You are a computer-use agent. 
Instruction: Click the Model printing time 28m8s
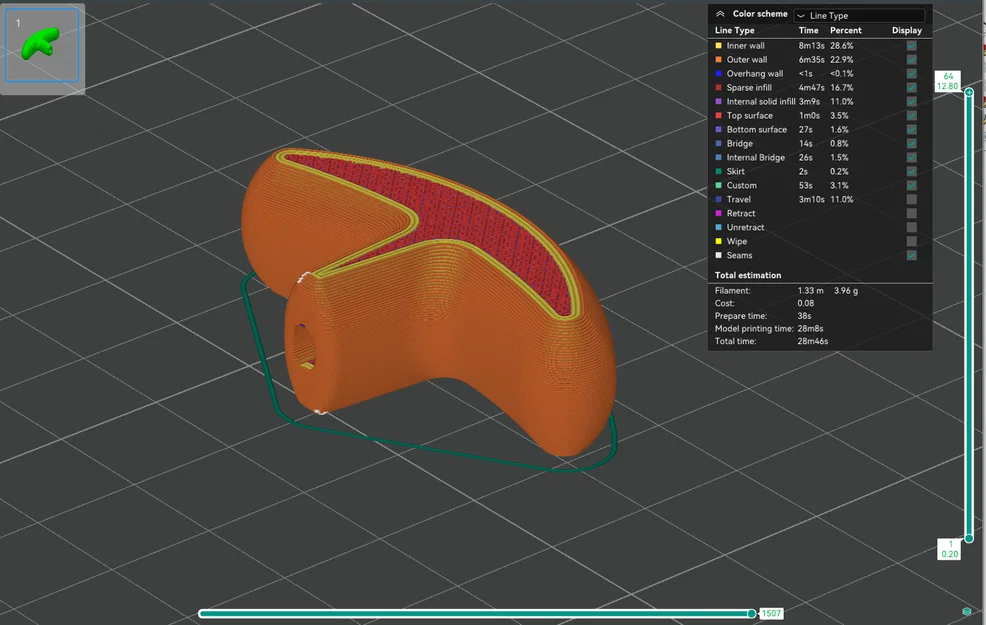pos(811,328)
